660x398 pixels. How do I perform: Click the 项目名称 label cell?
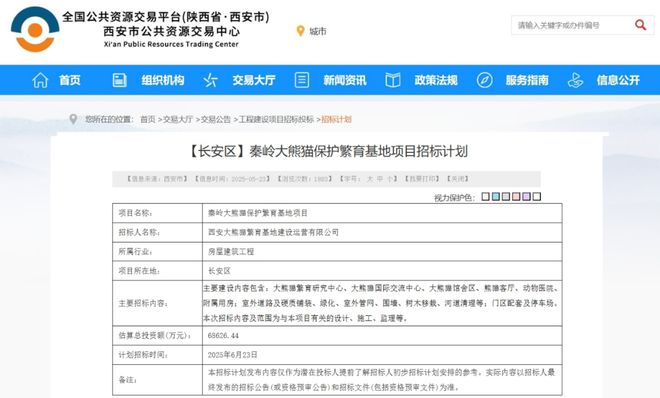tap(157, 213)
